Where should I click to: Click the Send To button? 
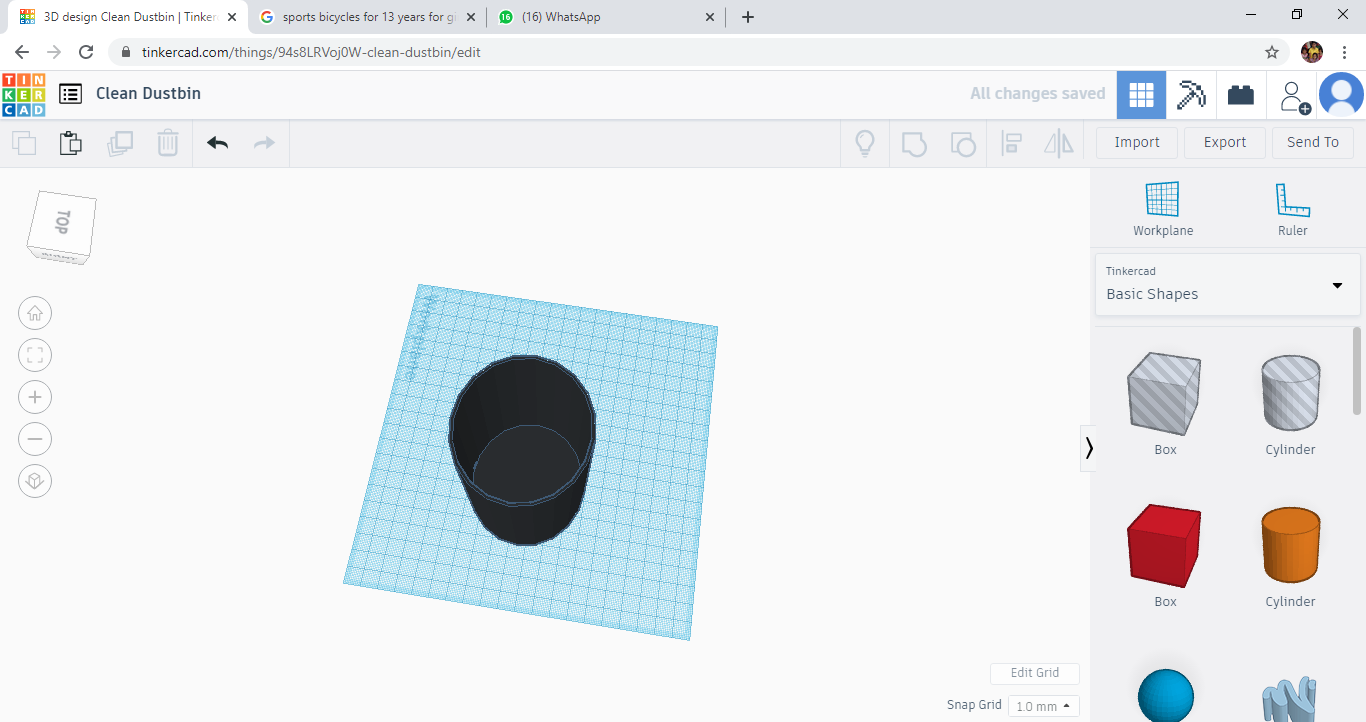coord(1313,142)
